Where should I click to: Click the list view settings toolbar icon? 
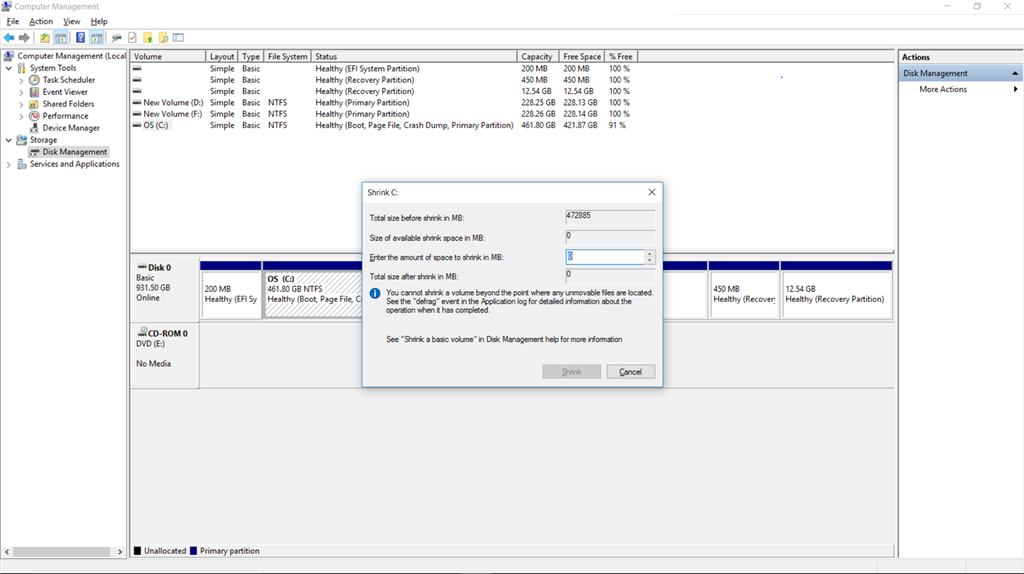(x=178, y=38)
